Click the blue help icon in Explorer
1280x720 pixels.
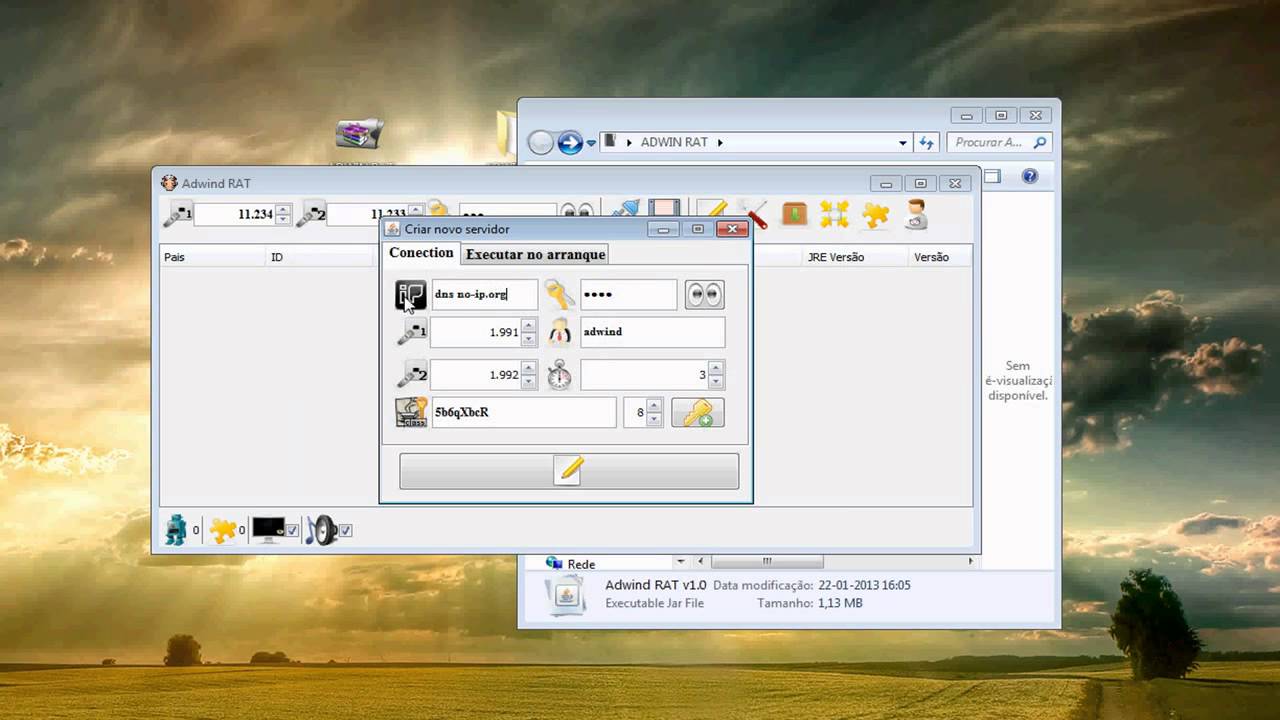1030,176
